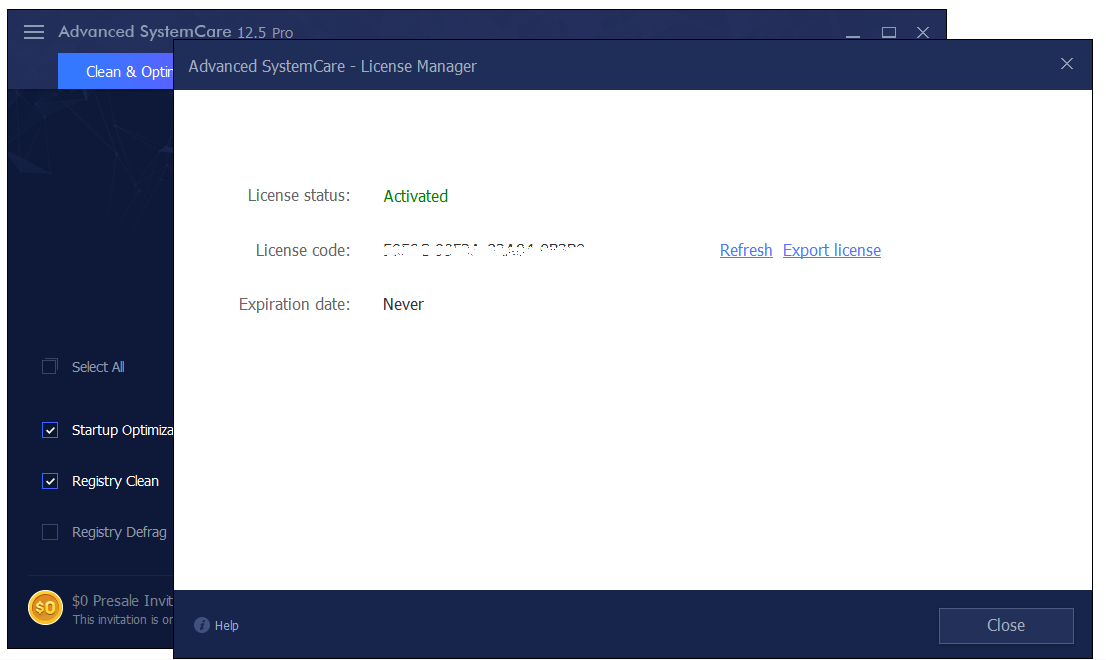Viewport: 1106px width, 660px height.
Task: Maximize the Advanced SystemCare main window
Action: point(889,32)
